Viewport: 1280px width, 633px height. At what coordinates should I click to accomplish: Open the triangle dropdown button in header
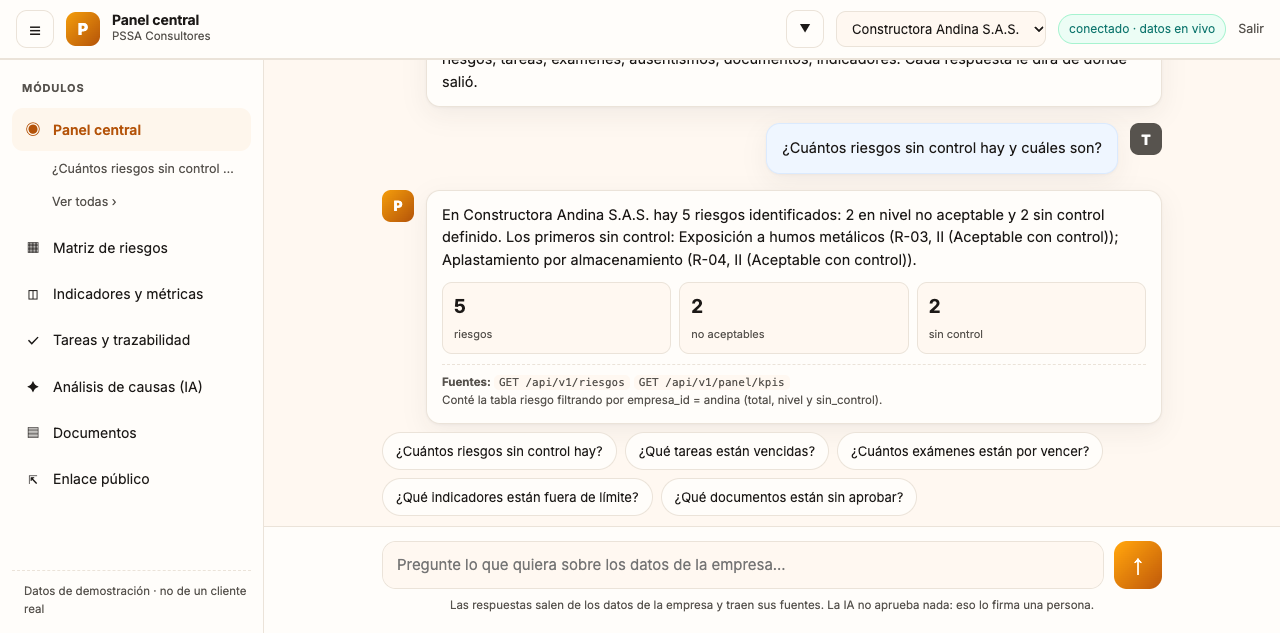pos(805,29)
